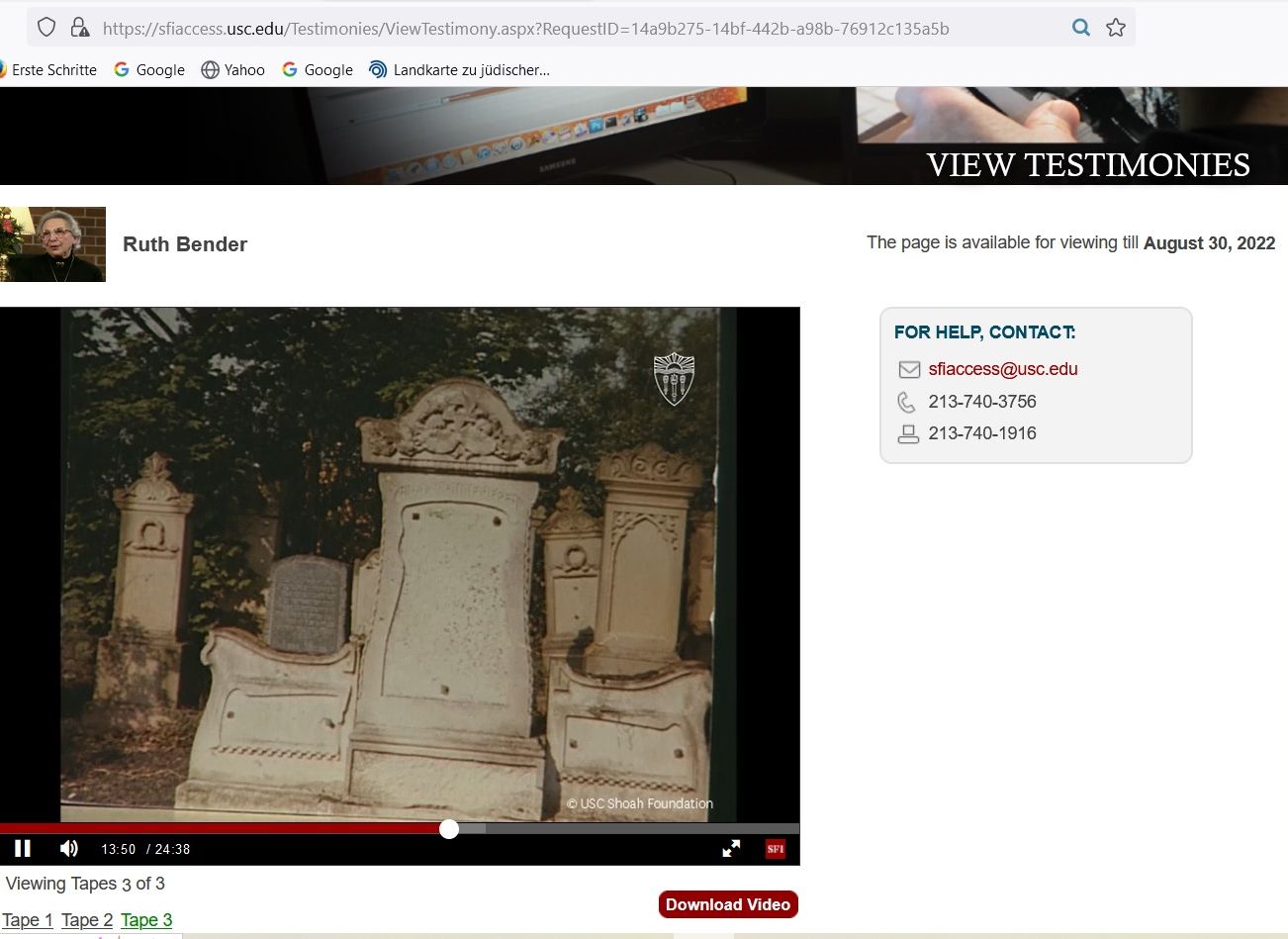Screen dimensions: 1288x939
Task: Click the red SFI logo button
Action: coord(776,848)
